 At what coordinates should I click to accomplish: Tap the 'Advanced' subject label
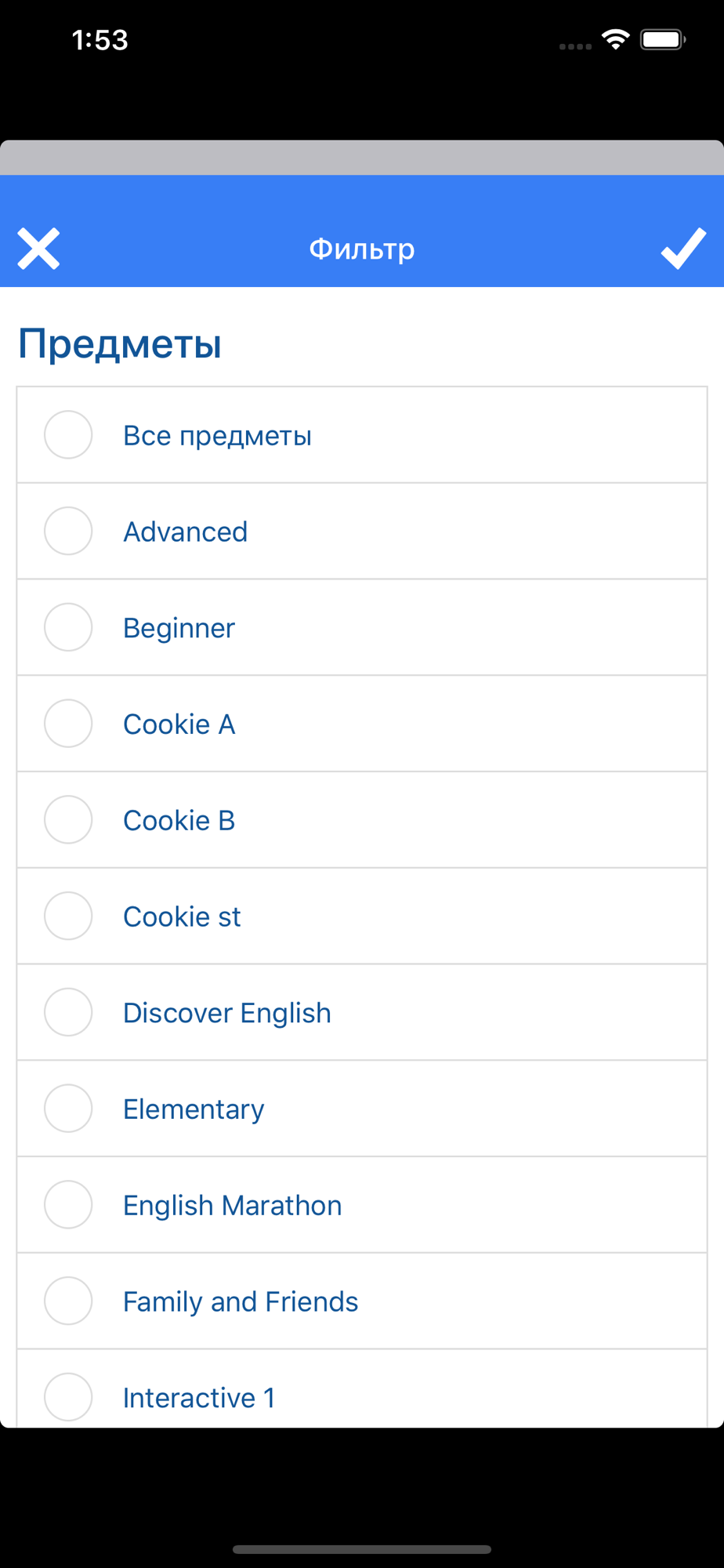point(186,532)
